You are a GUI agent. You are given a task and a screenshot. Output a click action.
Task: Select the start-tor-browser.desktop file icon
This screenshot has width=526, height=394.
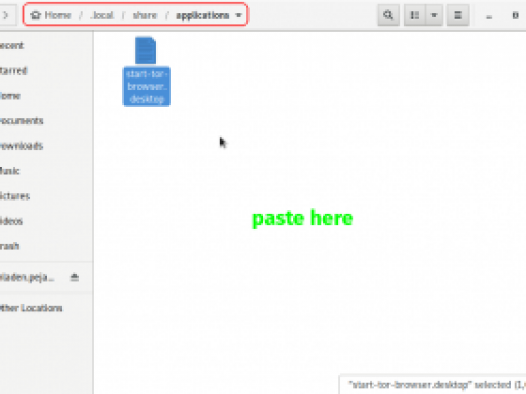tap(146, 50)
